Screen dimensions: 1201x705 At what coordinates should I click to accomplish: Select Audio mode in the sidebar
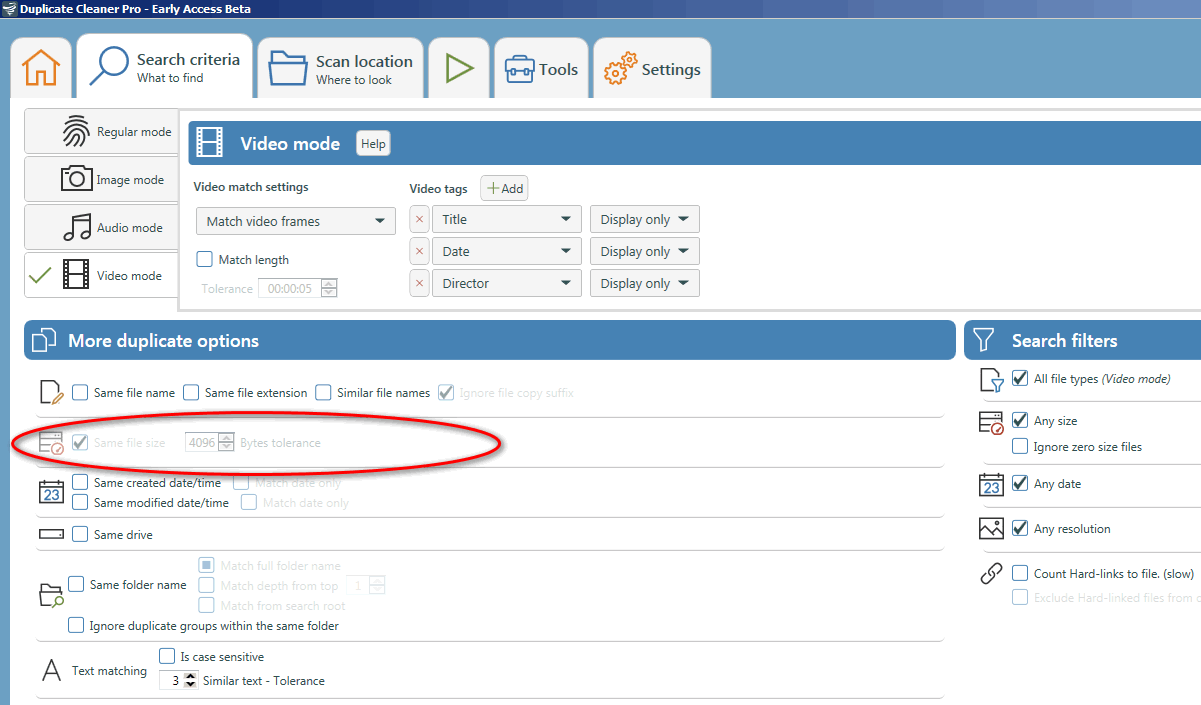coord(101,227)
